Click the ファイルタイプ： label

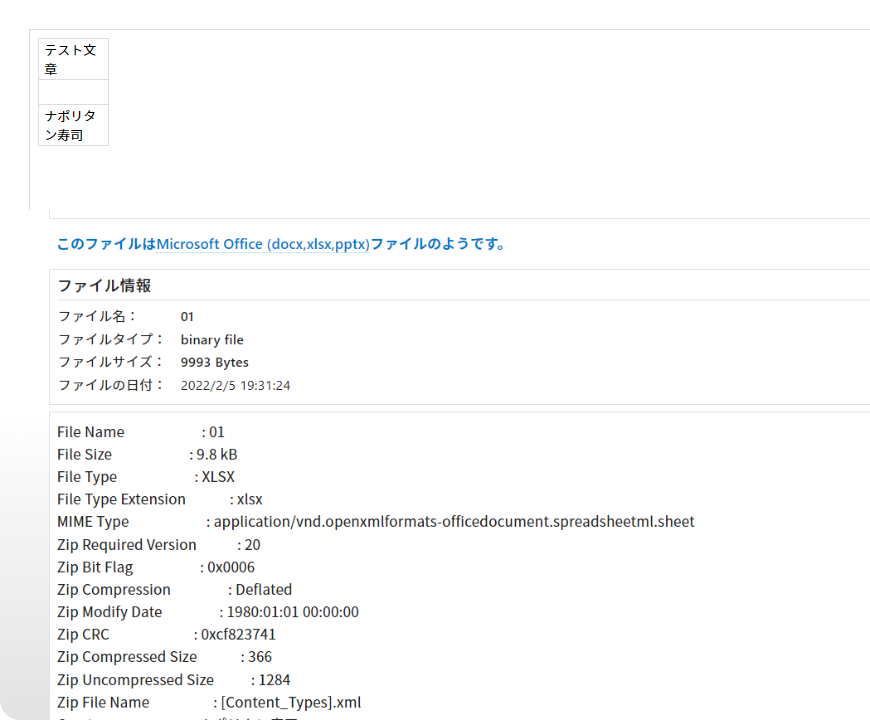[x=111, y=339]
